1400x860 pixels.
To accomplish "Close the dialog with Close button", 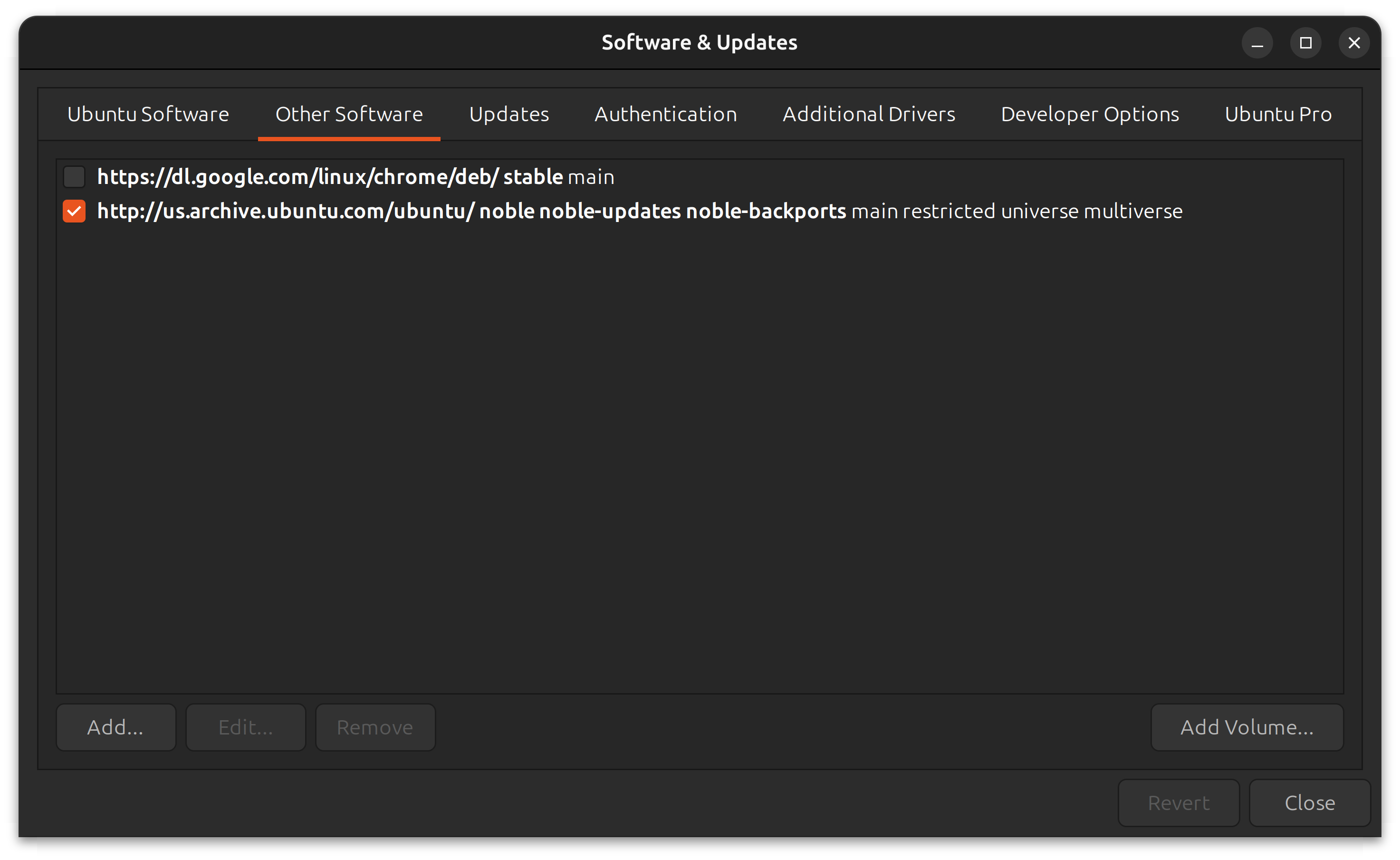I will [x=1310, y=802].
